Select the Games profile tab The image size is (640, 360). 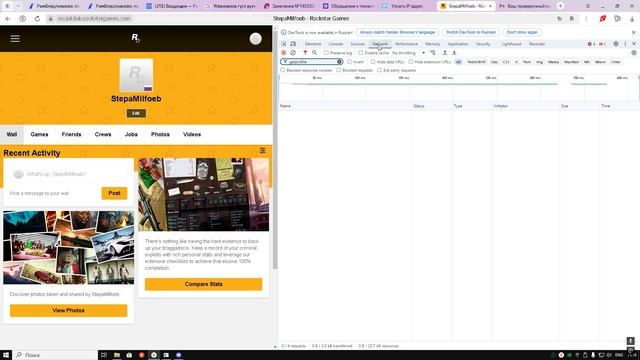point(39,134)
